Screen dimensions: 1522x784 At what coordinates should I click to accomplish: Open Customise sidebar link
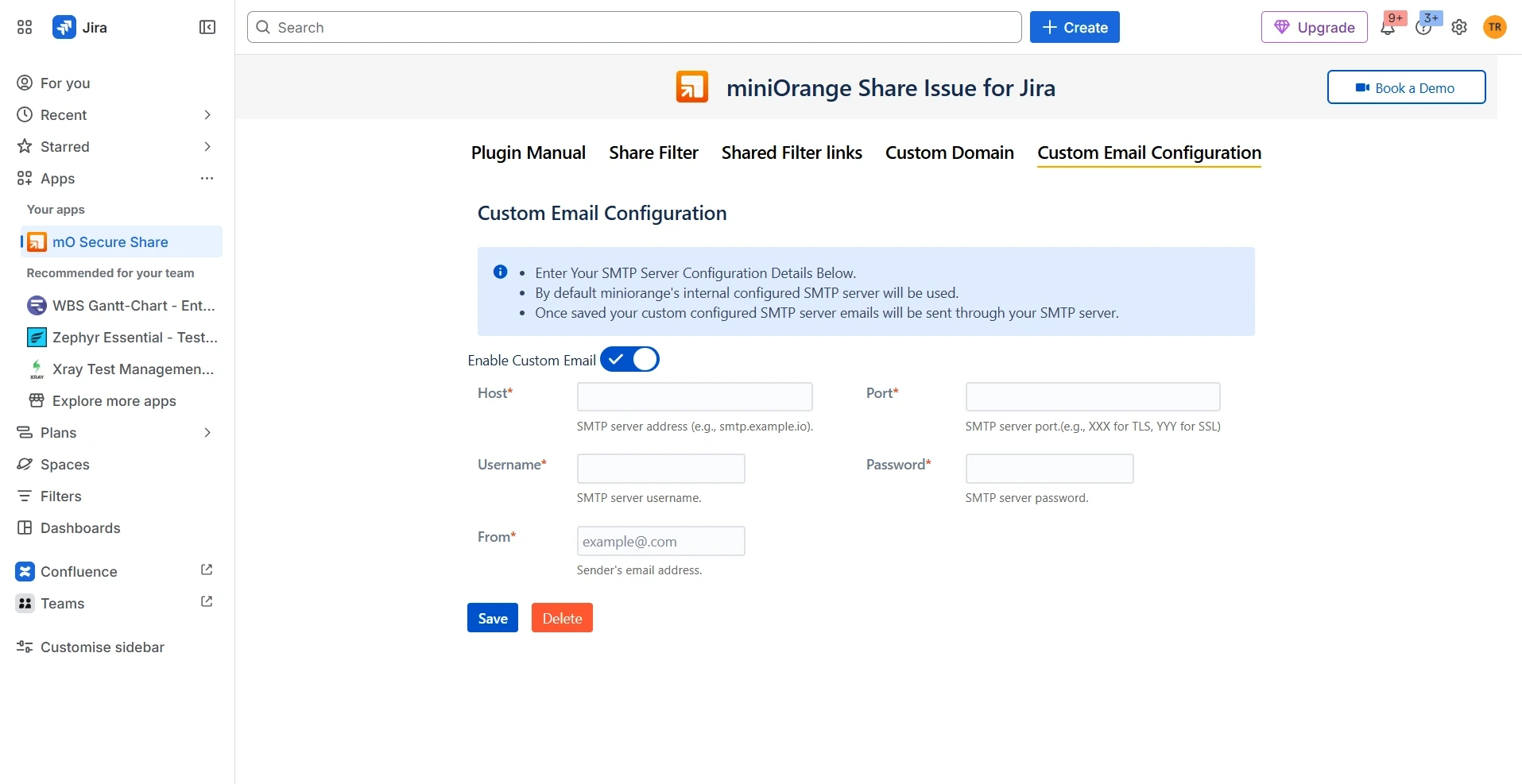[102, 647]
